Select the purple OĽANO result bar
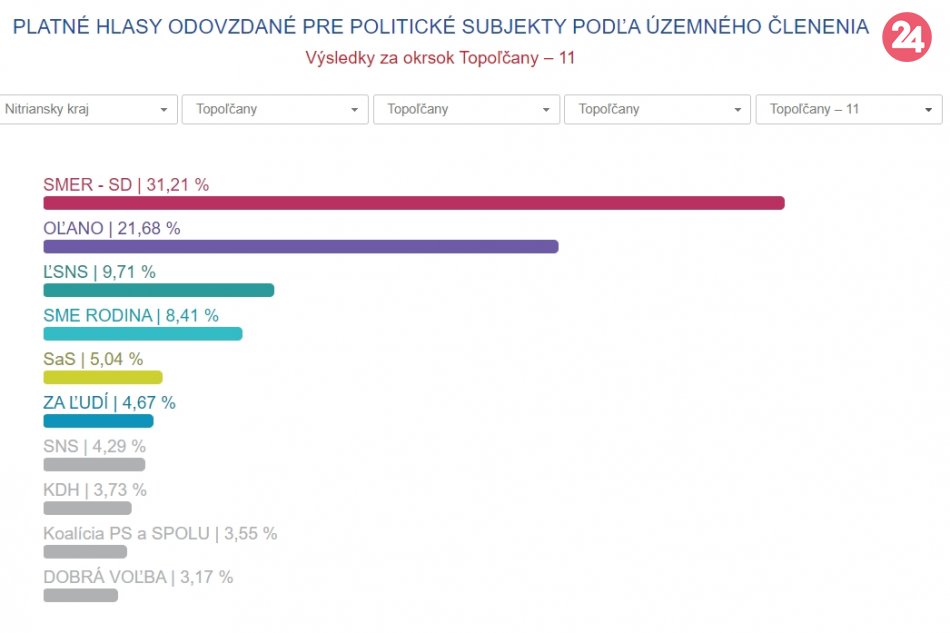950x633 pixels. (300, 246)
